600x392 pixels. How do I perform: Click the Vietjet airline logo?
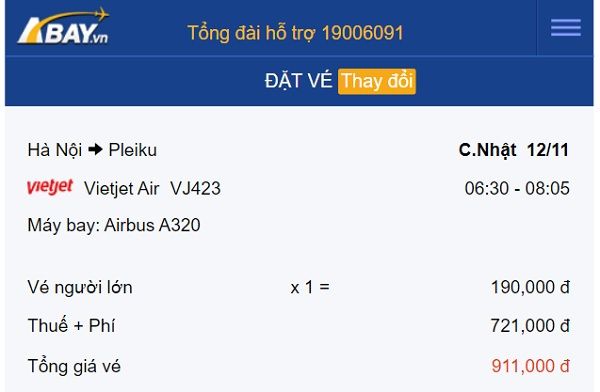[50, 187]
